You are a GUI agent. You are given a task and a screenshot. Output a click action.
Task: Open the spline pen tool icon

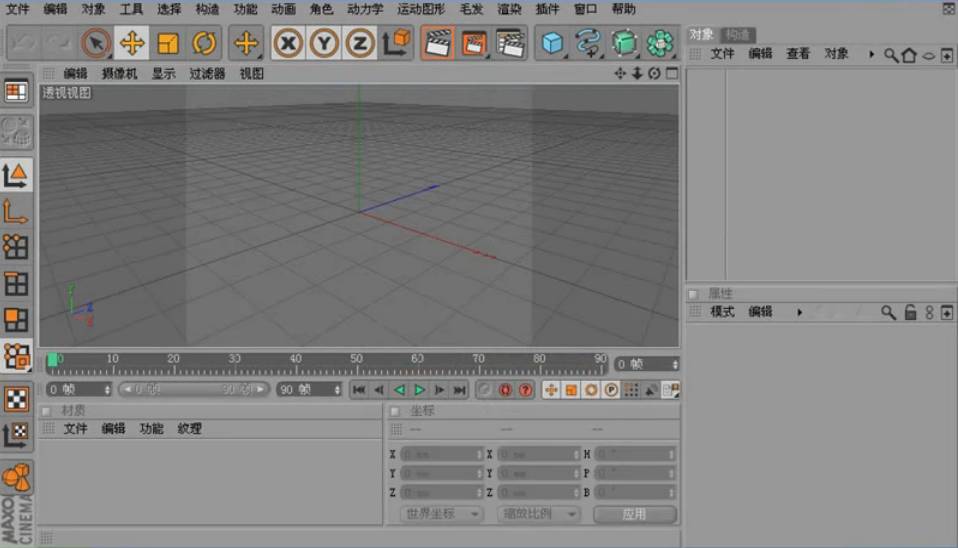click(588, 43)
